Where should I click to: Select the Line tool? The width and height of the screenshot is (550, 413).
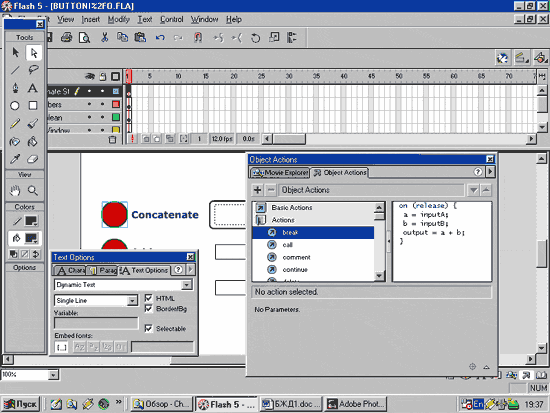[x=15, y=70]
